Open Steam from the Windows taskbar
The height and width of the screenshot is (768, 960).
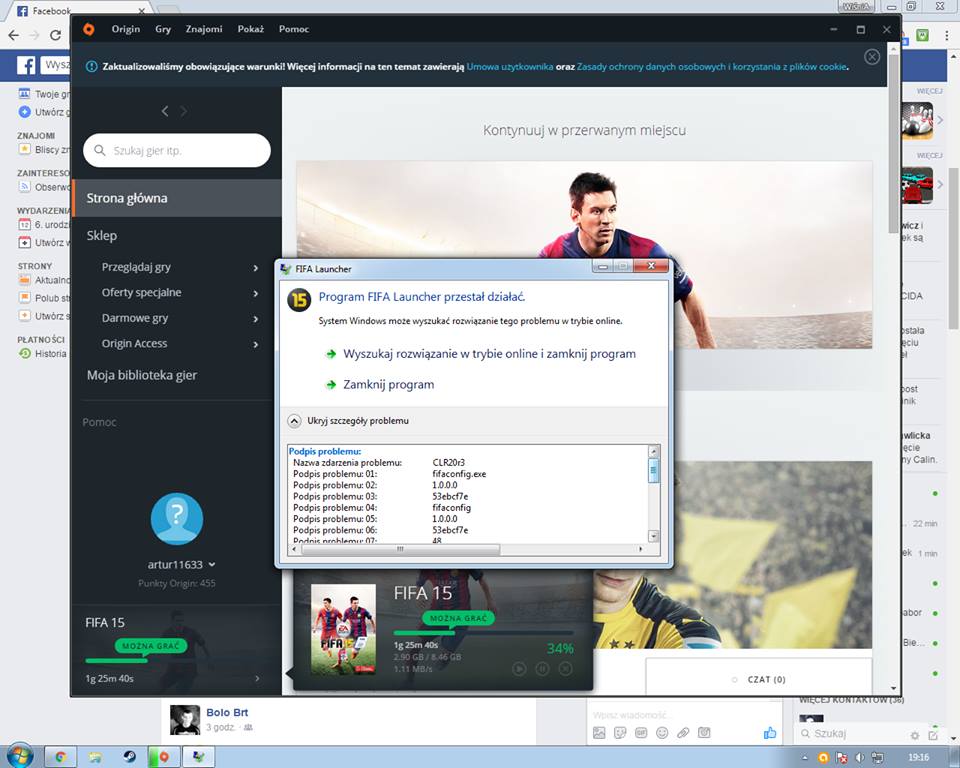[x=130, y=757]
